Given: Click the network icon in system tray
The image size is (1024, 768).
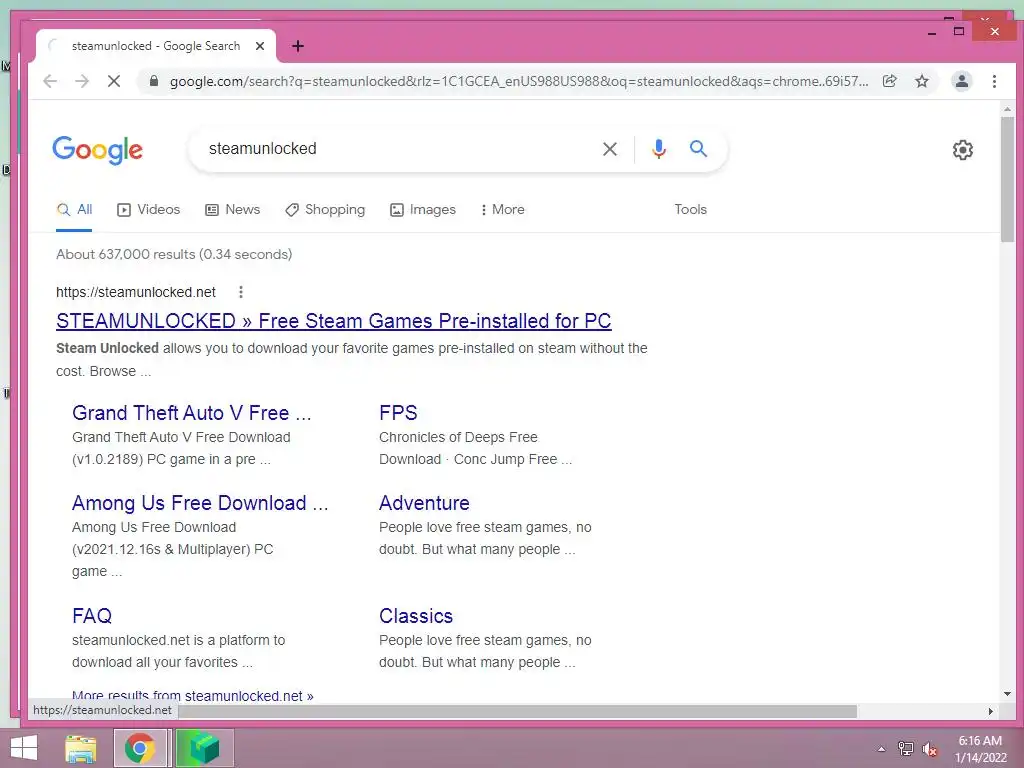Looking at the screenshot, I should point(905,749).
